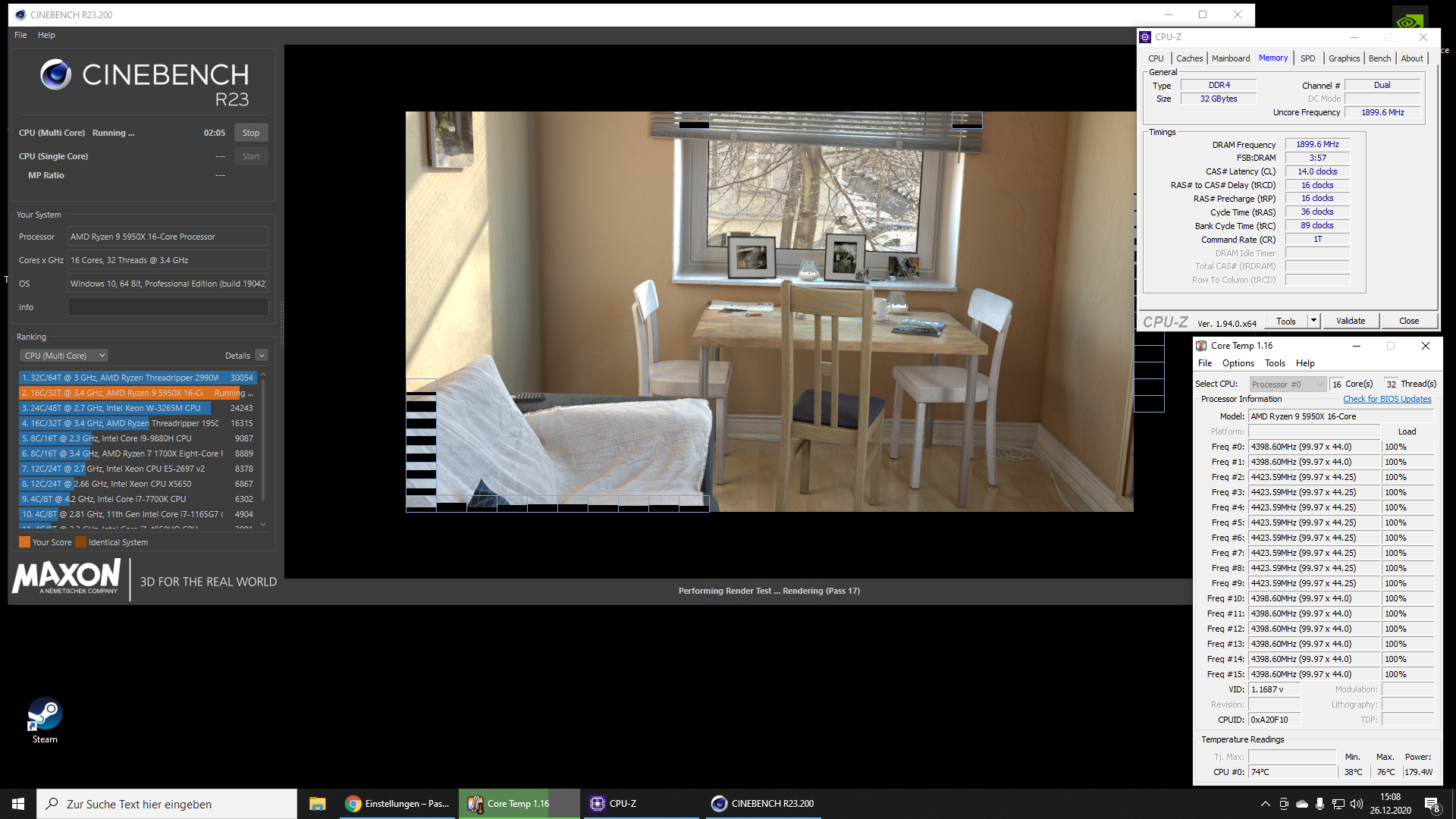Click the Core Temp title bar icon

pyautogui.click(x=1202, y=346)
